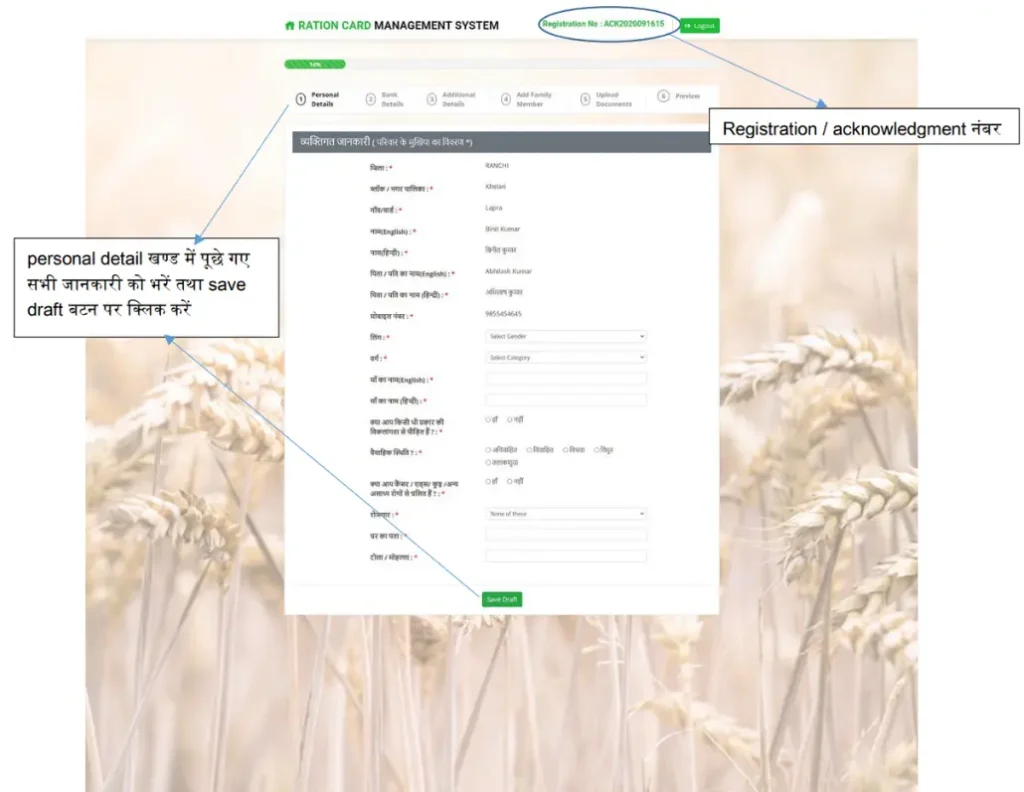Select तलाकशुदा marital status
The width and height of the screenshot is (1024, 792).
488,462
